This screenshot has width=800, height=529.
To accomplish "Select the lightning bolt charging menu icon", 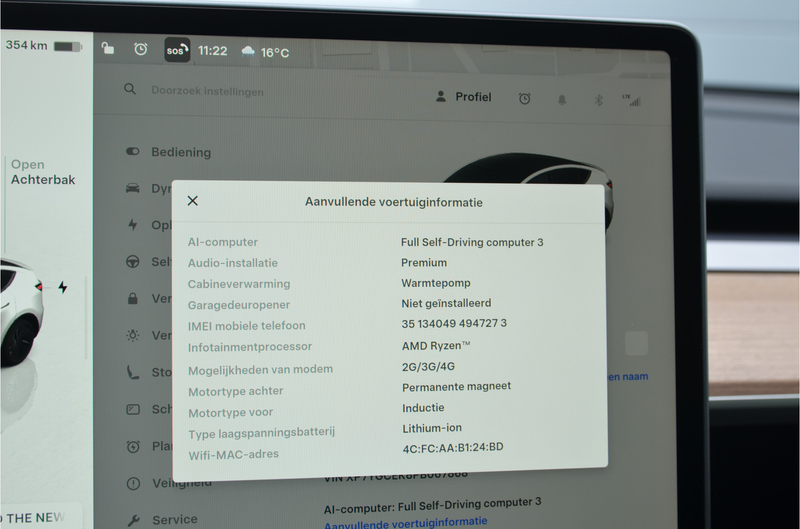I will pos(133,224).
